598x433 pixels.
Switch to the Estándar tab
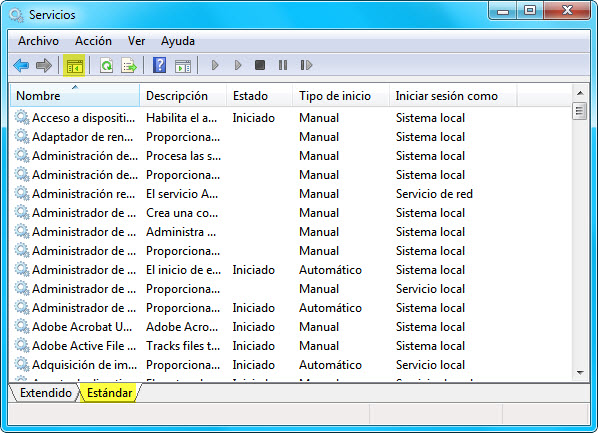tap(109, 393)
